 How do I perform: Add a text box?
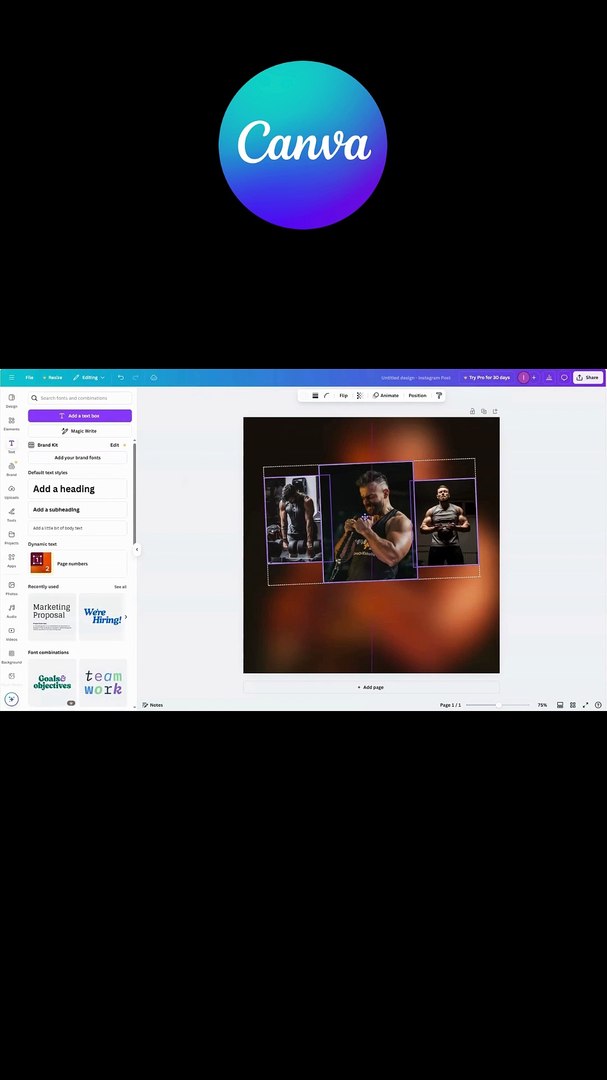tap(80, 415)
